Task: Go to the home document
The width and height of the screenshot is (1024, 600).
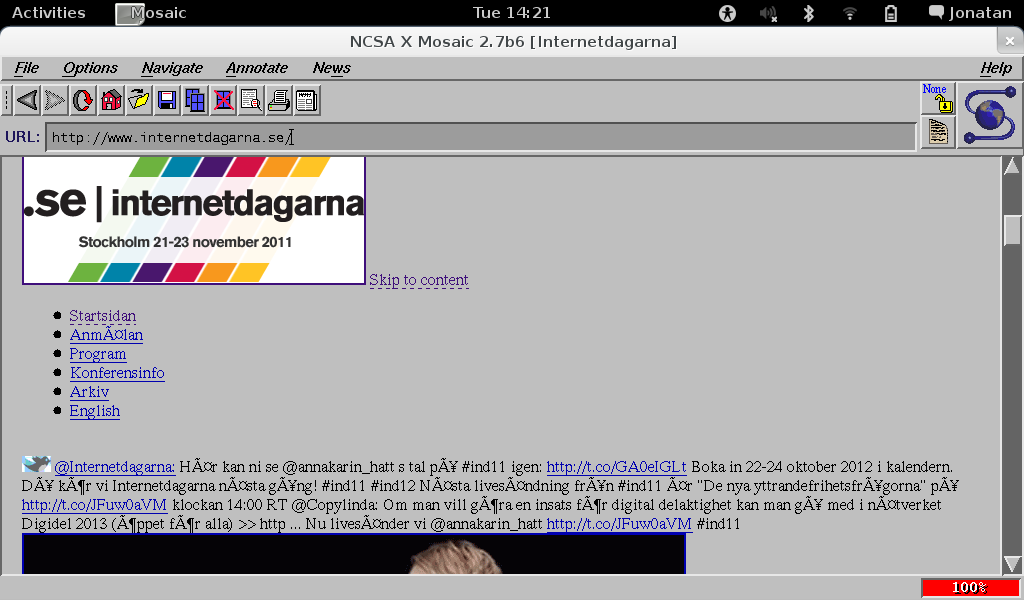Action: point(111,101)
